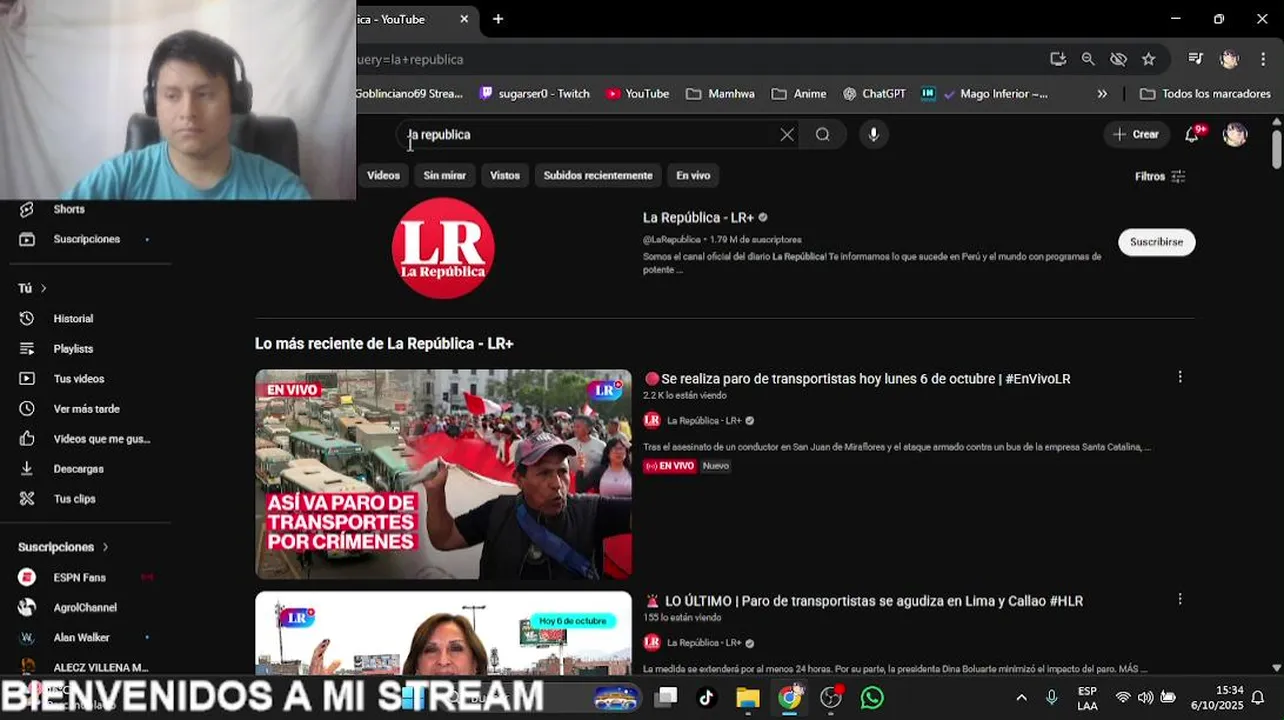Open the LO ÚLTIMO Paro de transportistas title

864,601
